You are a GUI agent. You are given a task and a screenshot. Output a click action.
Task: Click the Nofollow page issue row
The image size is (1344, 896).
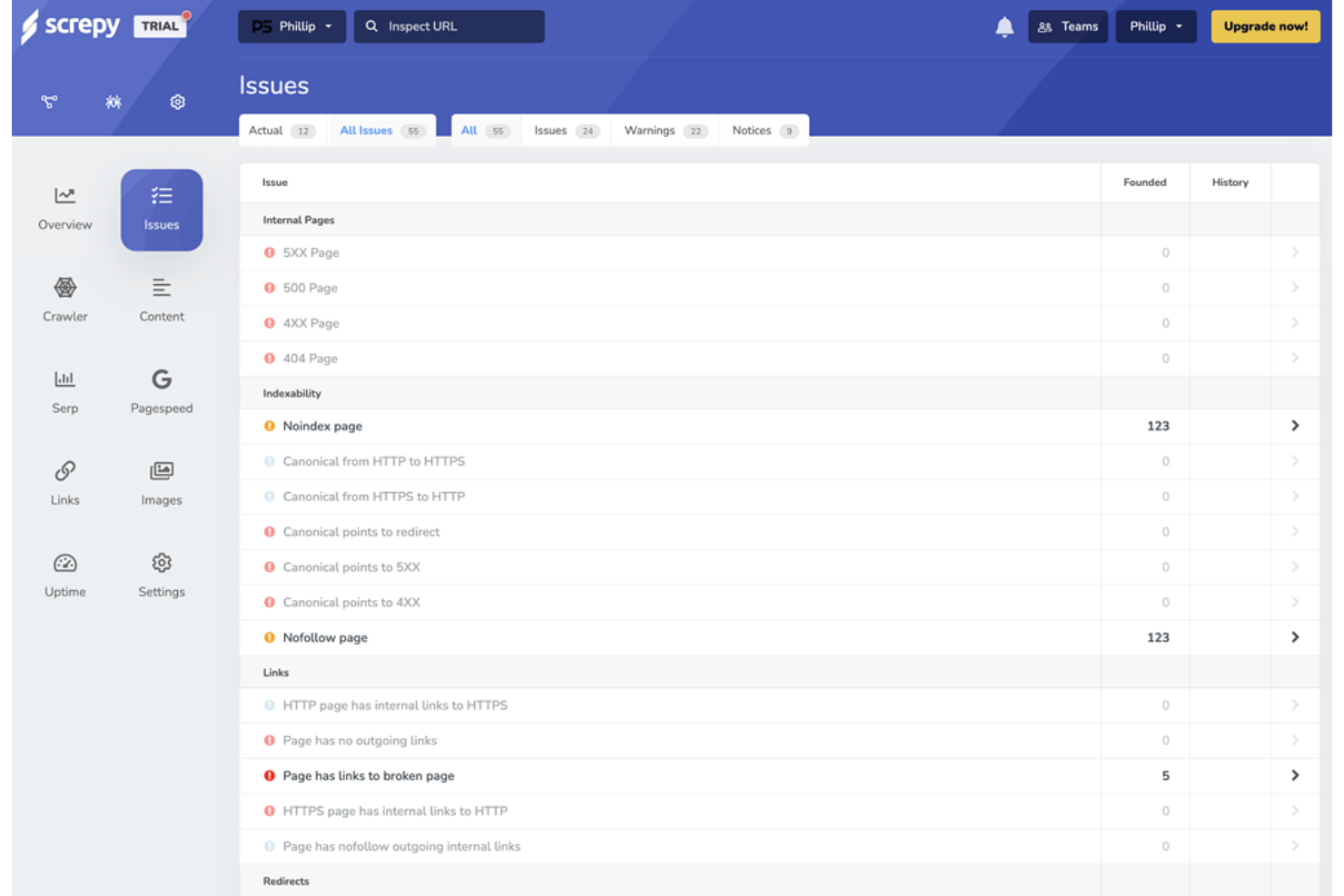(x=779, y=637)
